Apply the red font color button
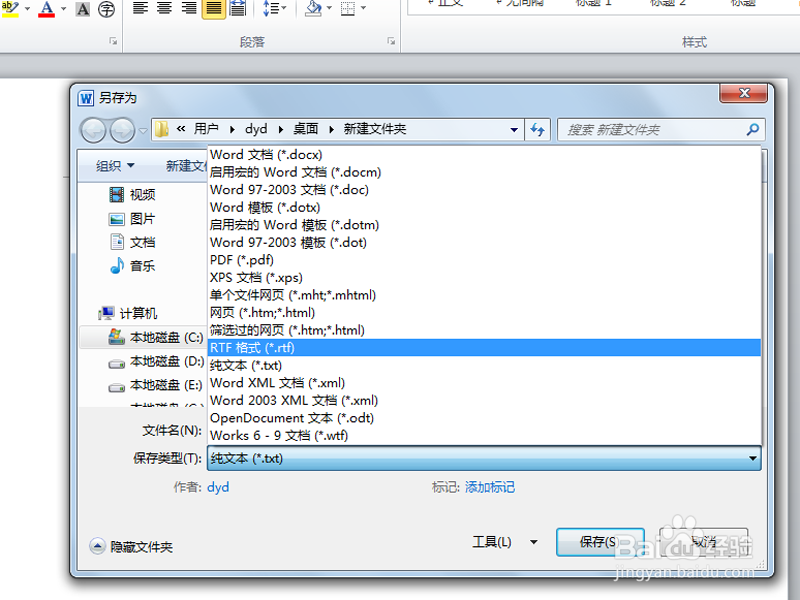800x600 pixels. pyautogui.click(x=46, y=9)
